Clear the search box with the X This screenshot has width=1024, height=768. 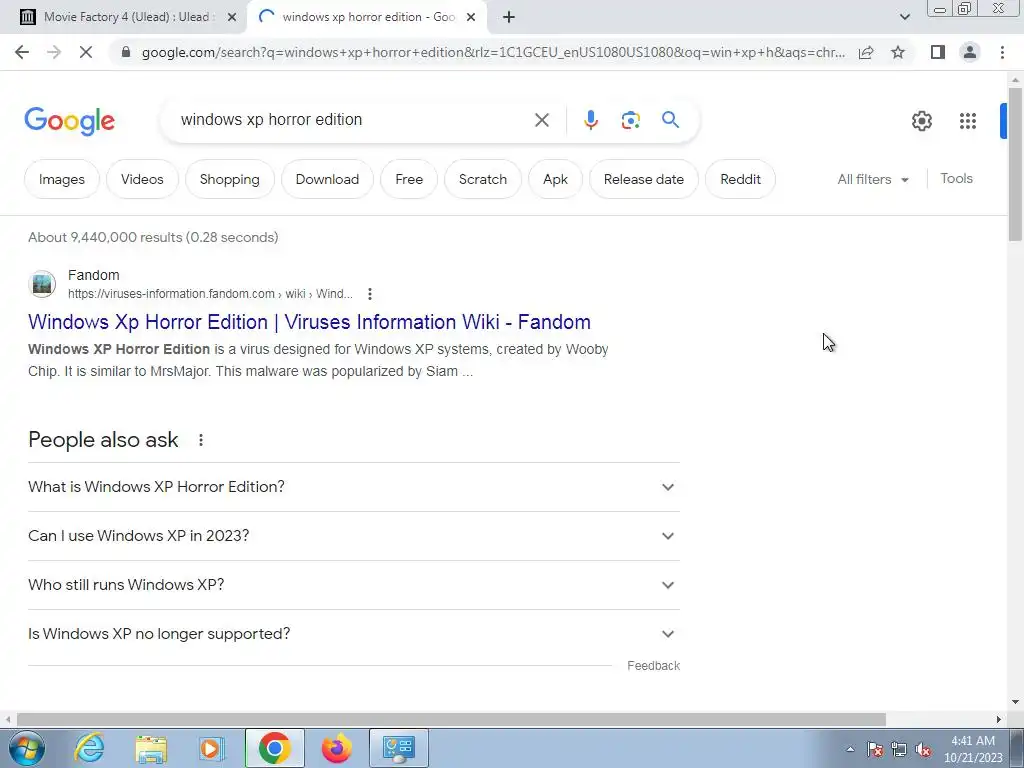coord(541,120)
